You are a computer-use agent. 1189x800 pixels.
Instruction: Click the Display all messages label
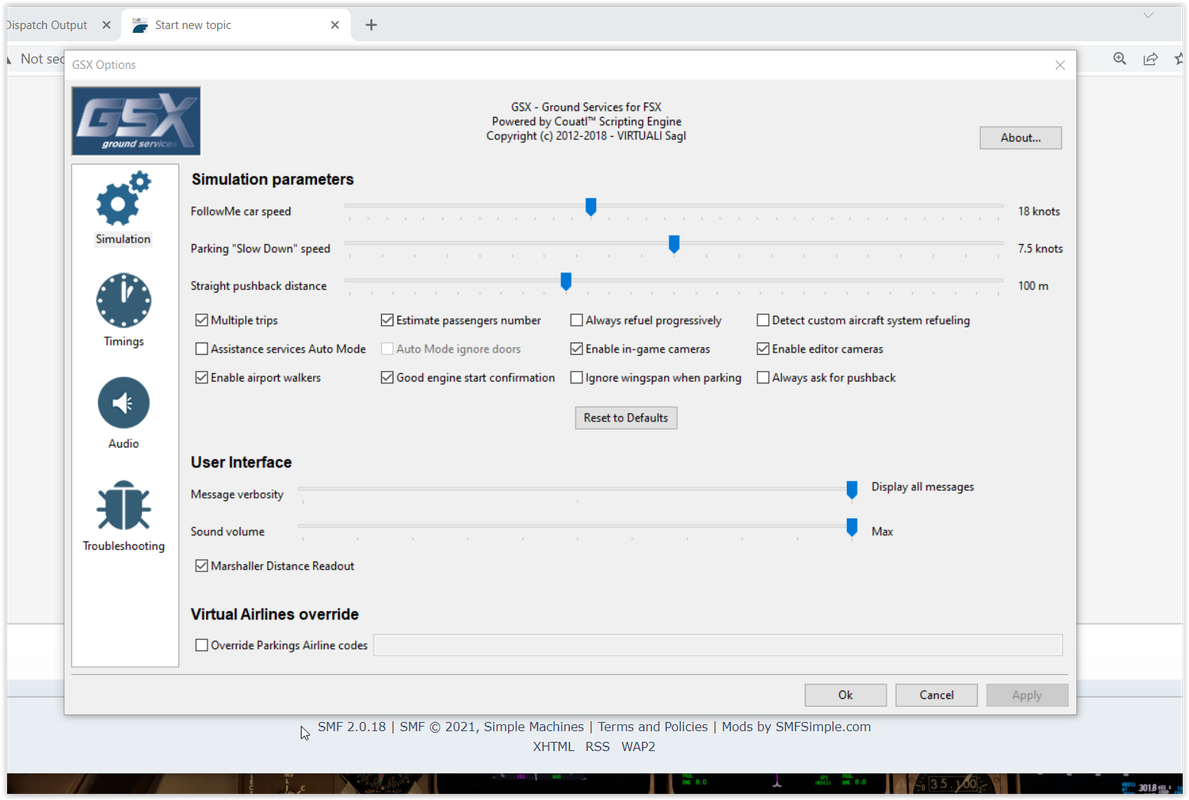922,487
